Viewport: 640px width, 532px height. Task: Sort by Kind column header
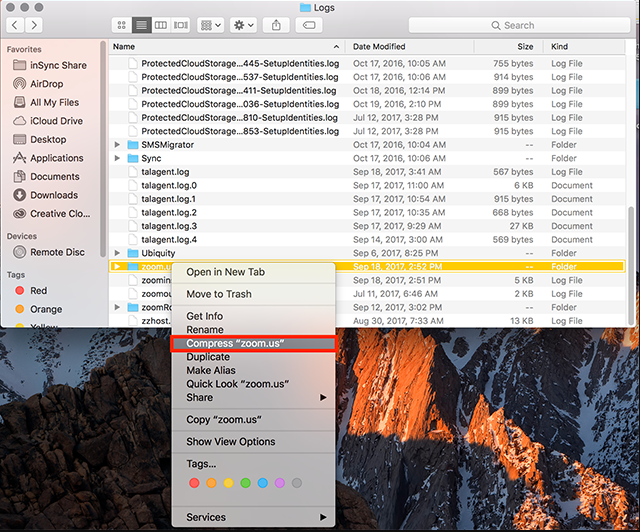584,47
